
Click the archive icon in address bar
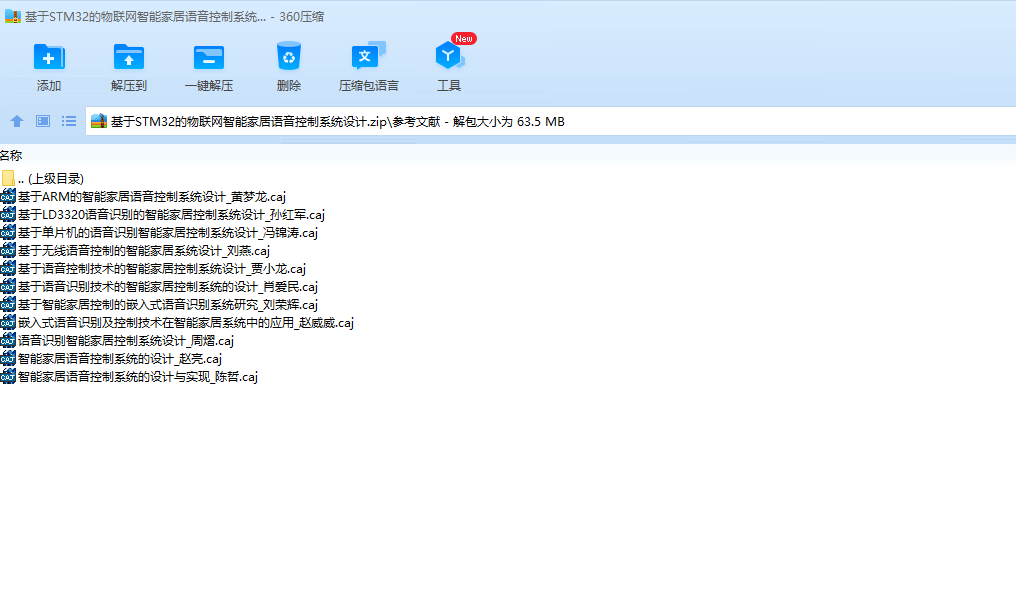coord(98,121)
